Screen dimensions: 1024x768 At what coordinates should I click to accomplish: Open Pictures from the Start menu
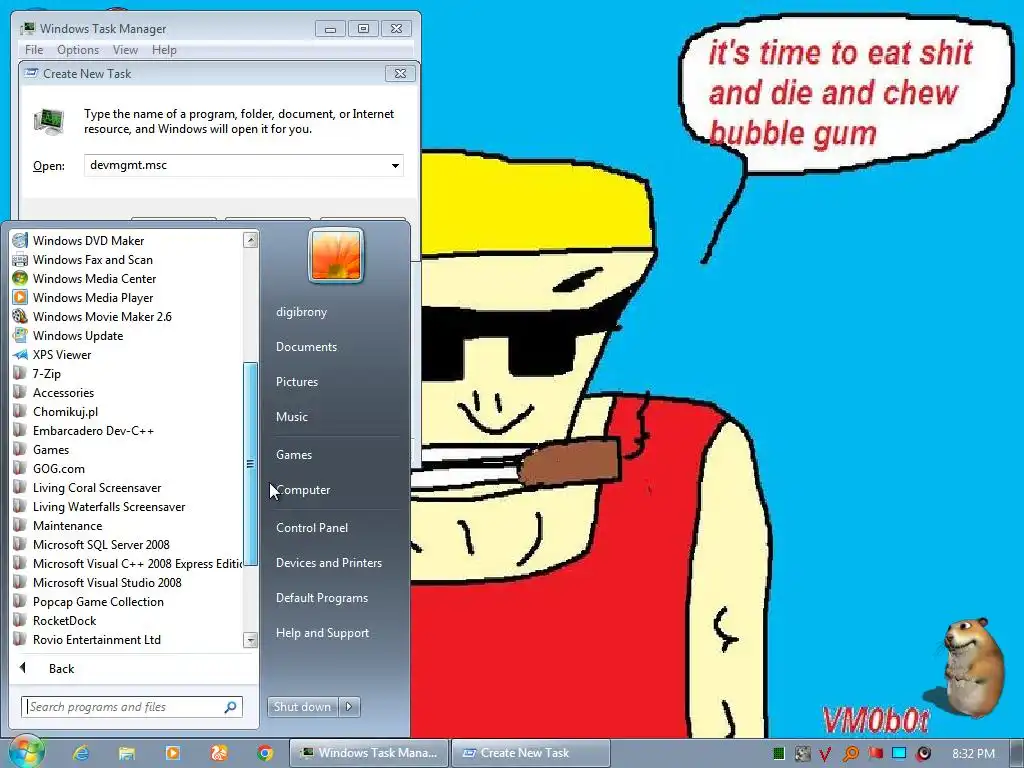point(296,381)
